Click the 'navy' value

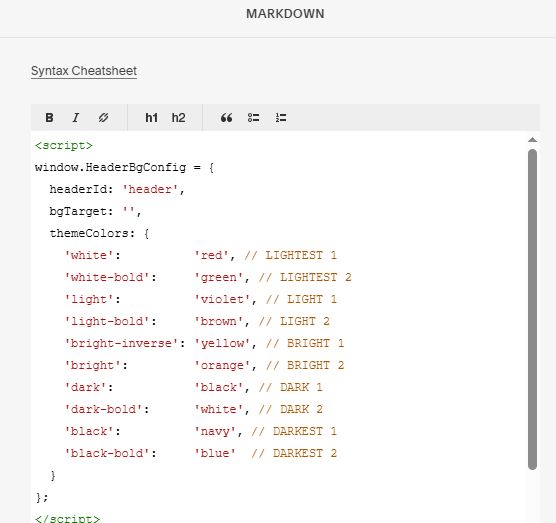click(x=215, y=431)
